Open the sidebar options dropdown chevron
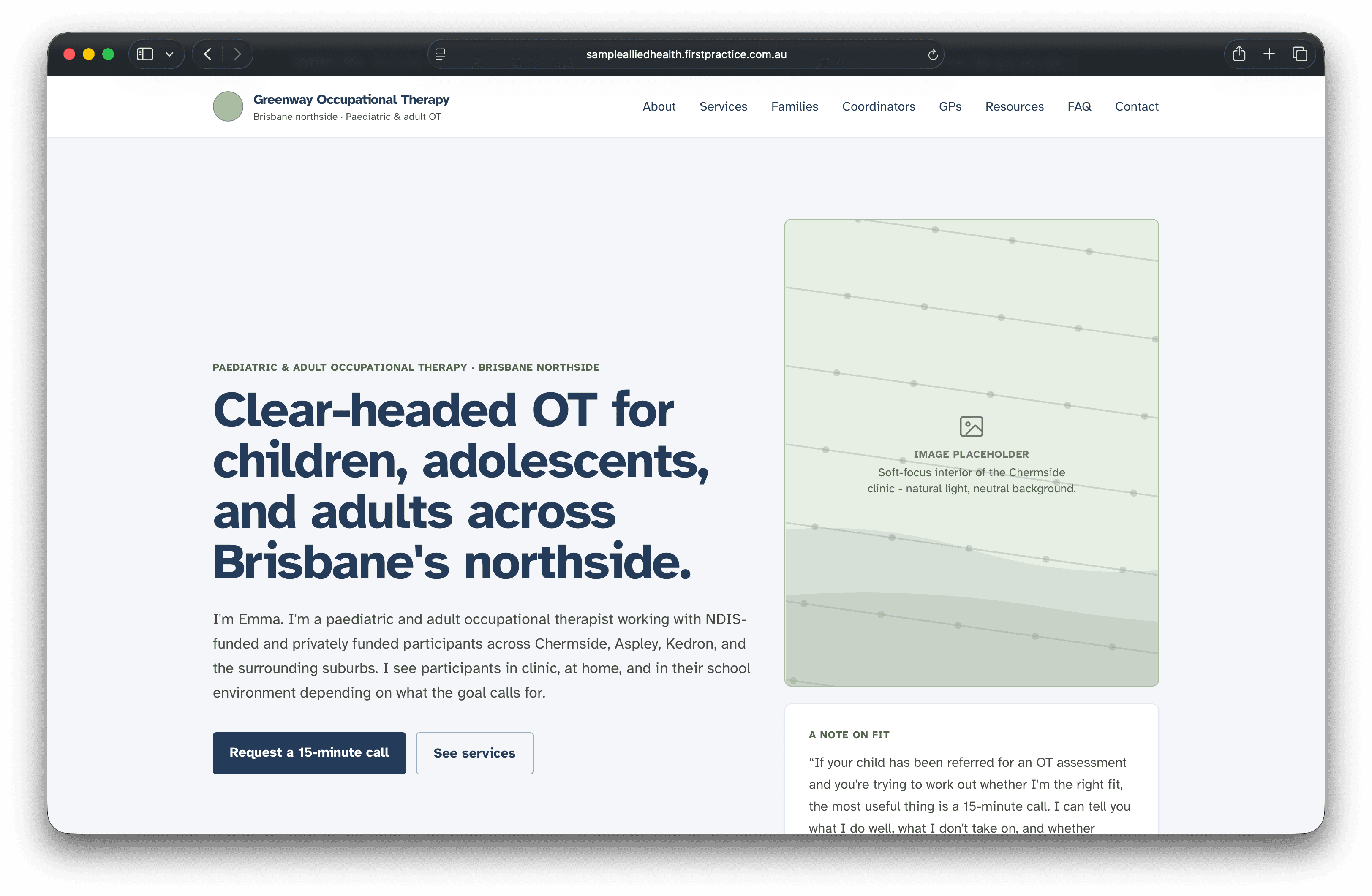Image resolution: width=1372 pixels, height=896 pixels. [169, 54]
